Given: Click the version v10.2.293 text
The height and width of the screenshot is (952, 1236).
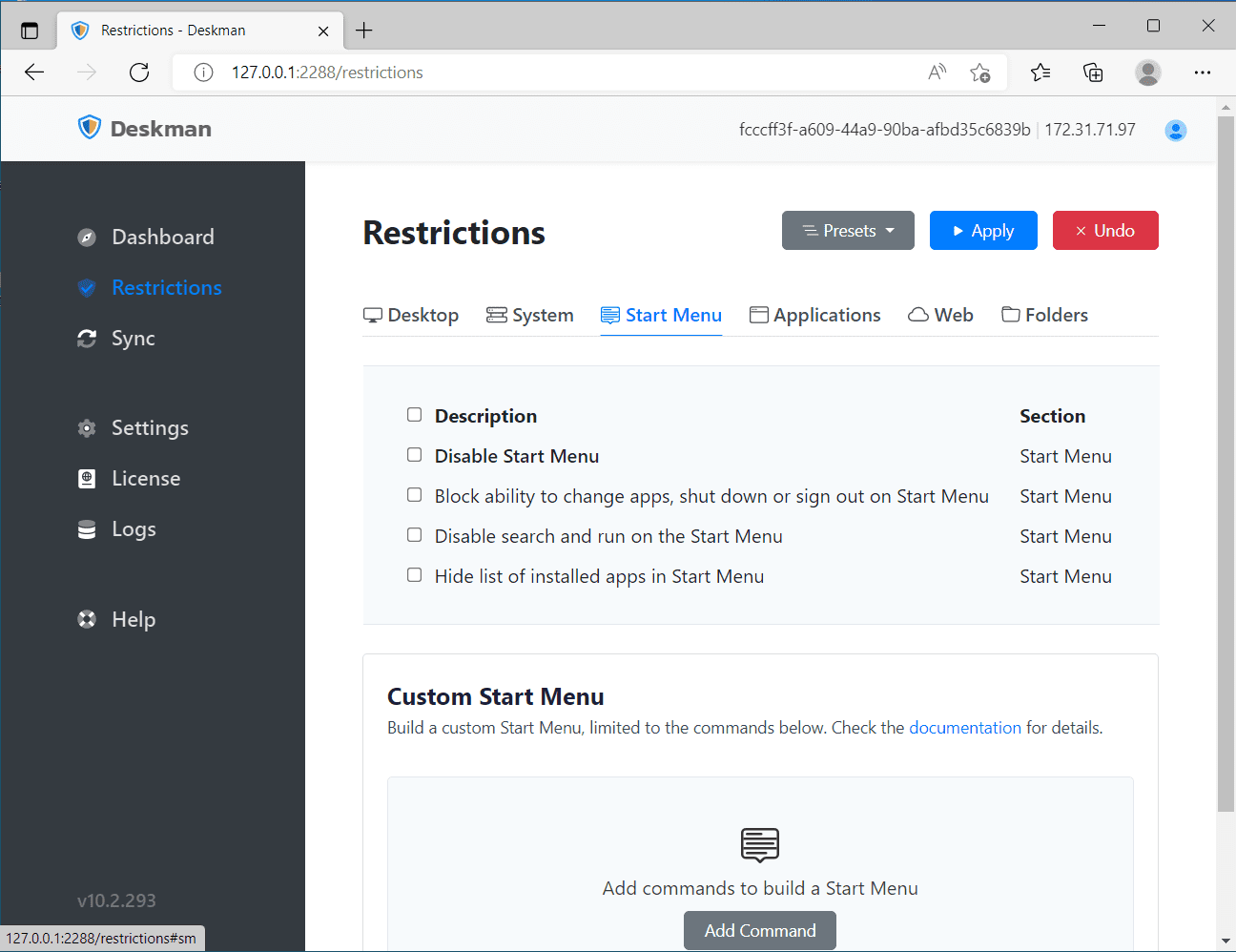Looking at the screenshot, I should [x=116, y=900].
